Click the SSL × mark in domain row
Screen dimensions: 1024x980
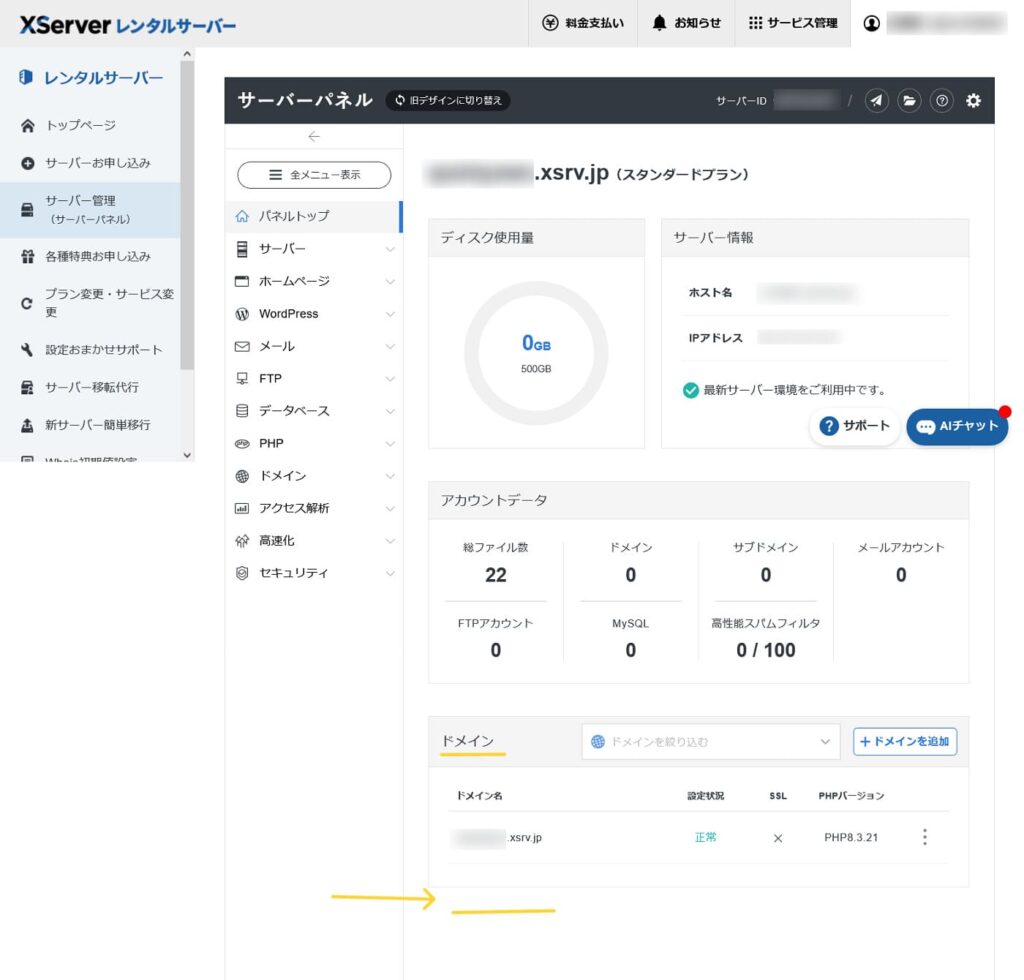pyautogui.click(x=778, y=838)
